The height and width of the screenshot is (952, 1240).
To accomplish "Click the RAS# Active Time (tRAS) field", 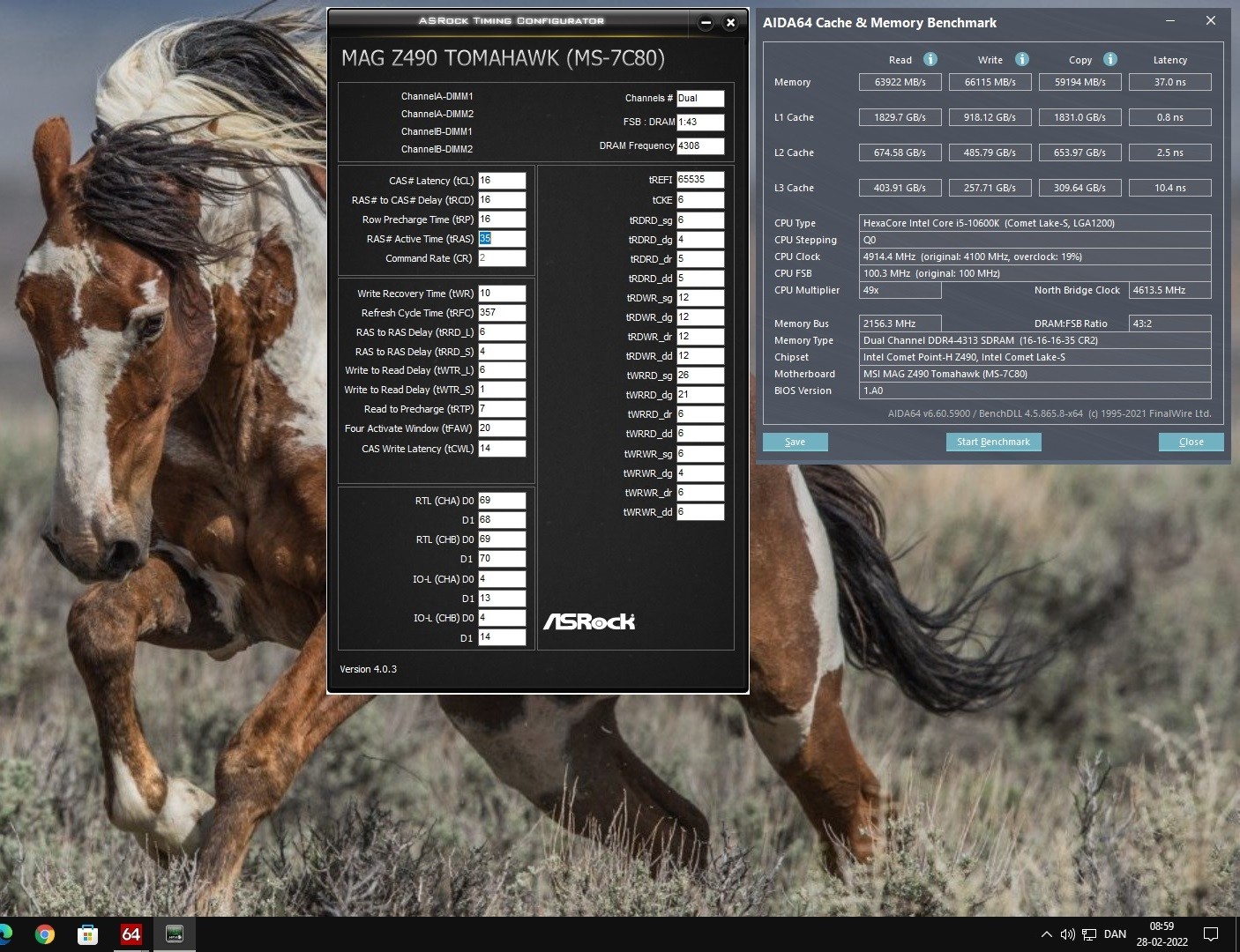I will [502, 239].
